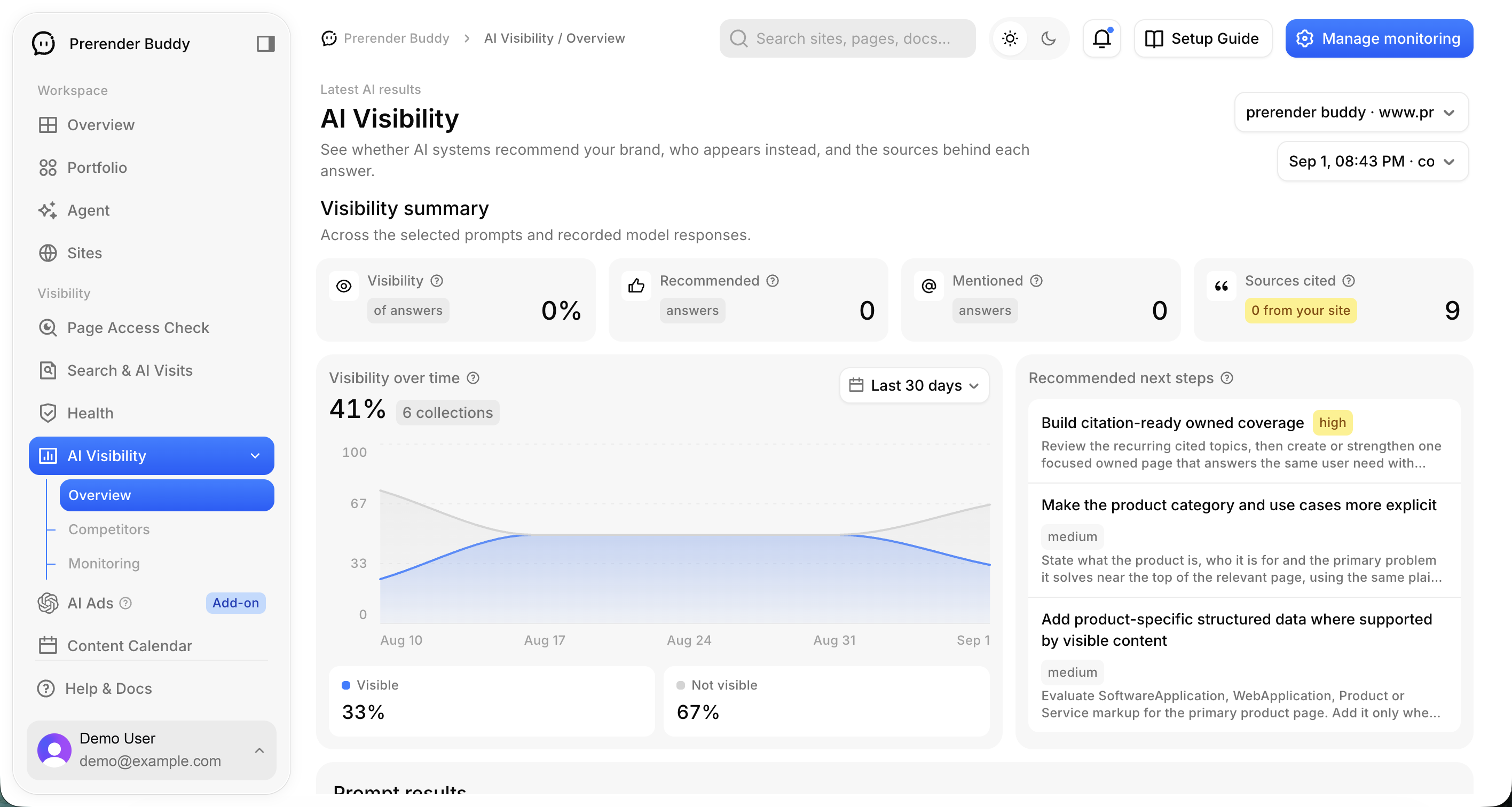Select the Overview sub-item under AI Visibility

click(x=167, y=495)
